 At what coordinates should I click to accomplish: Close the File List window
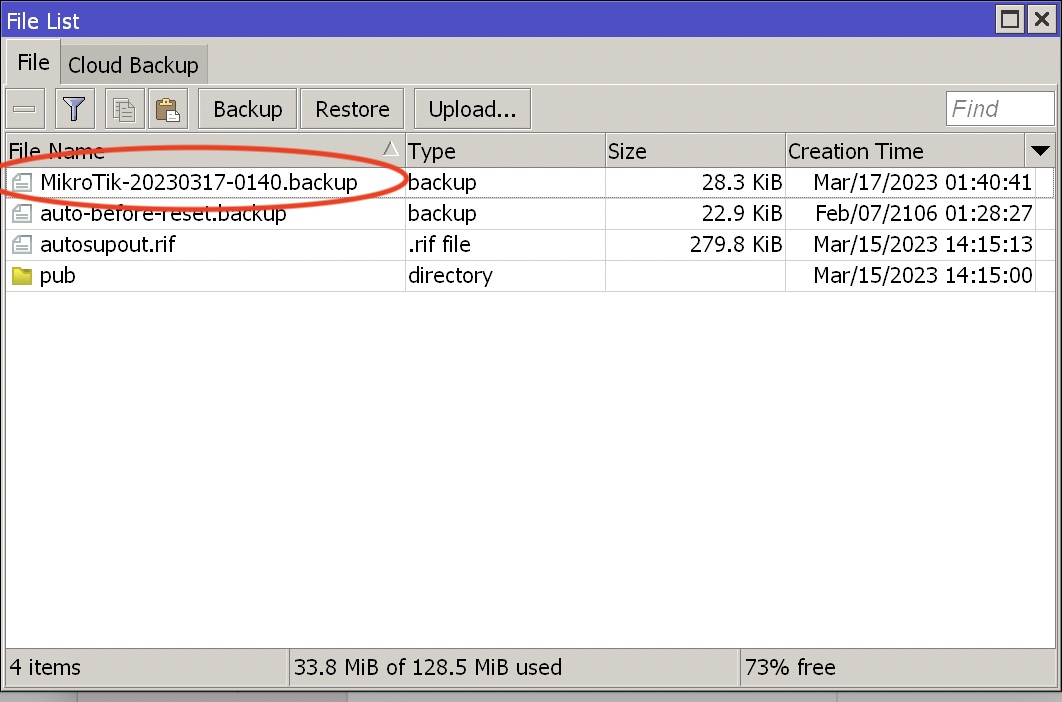[1042, 19]
